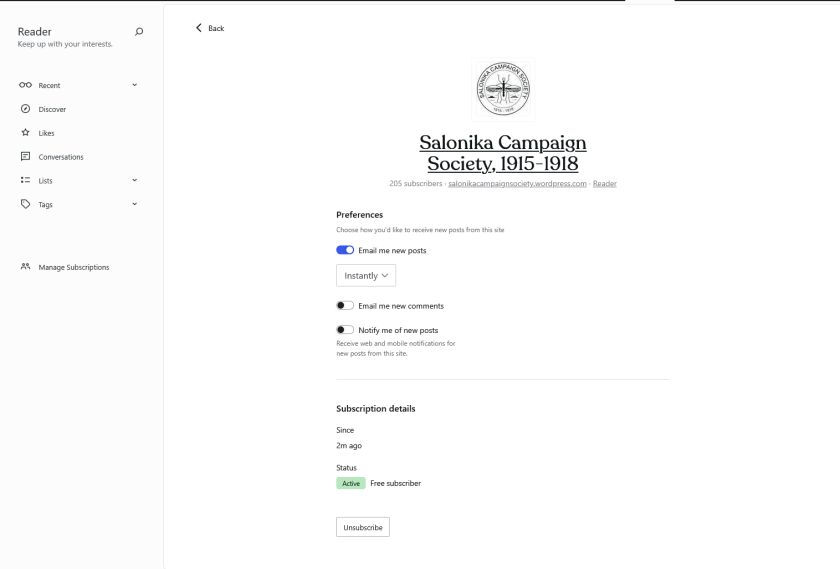Click the Manage Subscriptions people icon
Viewport: 840px width, 569px height.
[25, 267]
